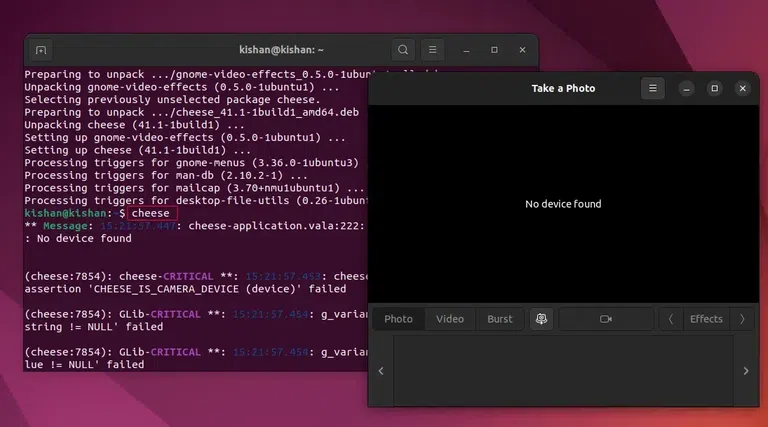Viewport: 768px width, 427px height.
Task: Click the empty thumbnail strip area
Action: pos(563,371)
